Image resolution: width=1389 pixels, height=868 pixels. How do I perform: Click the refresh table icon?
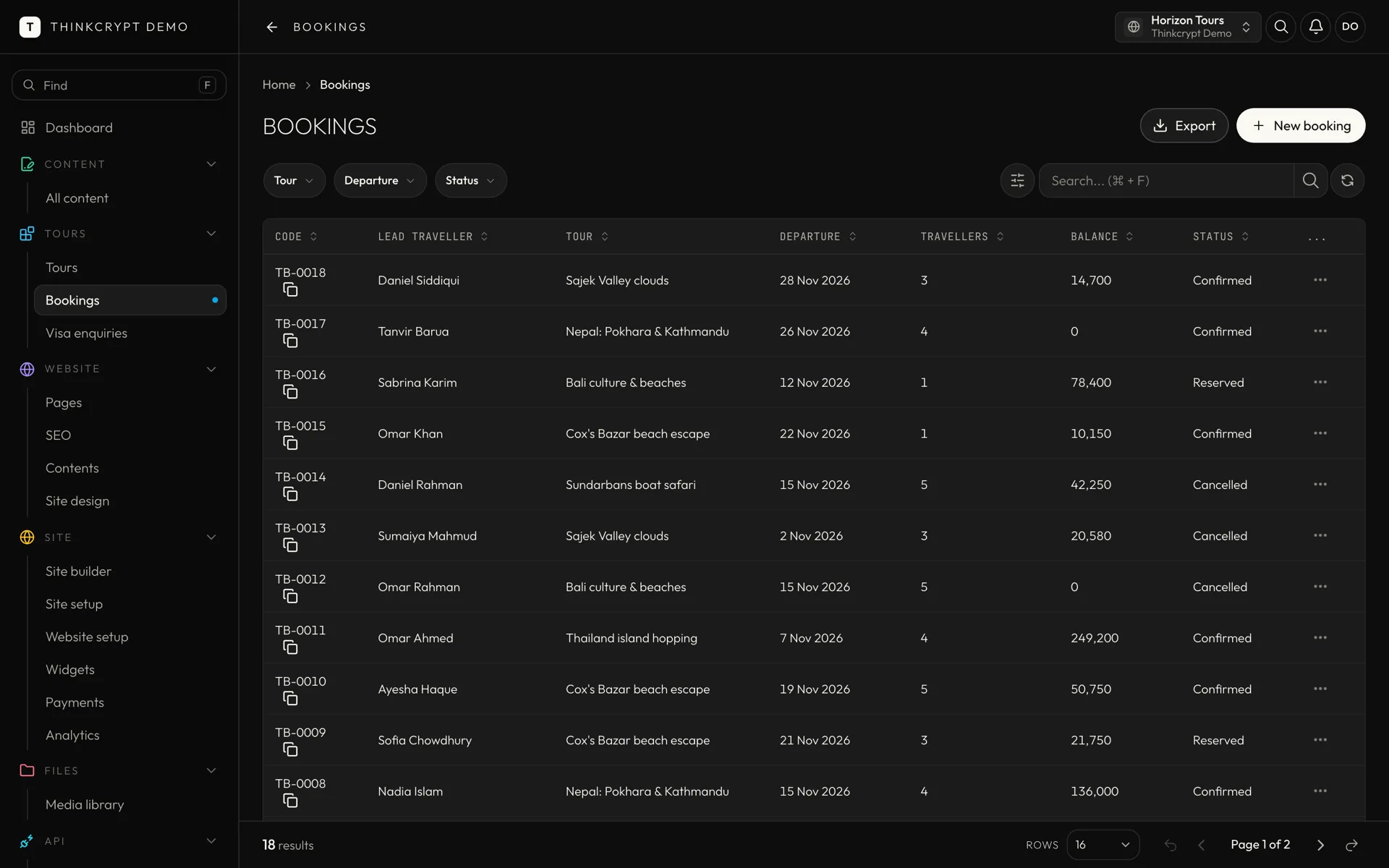[1347, 180]
